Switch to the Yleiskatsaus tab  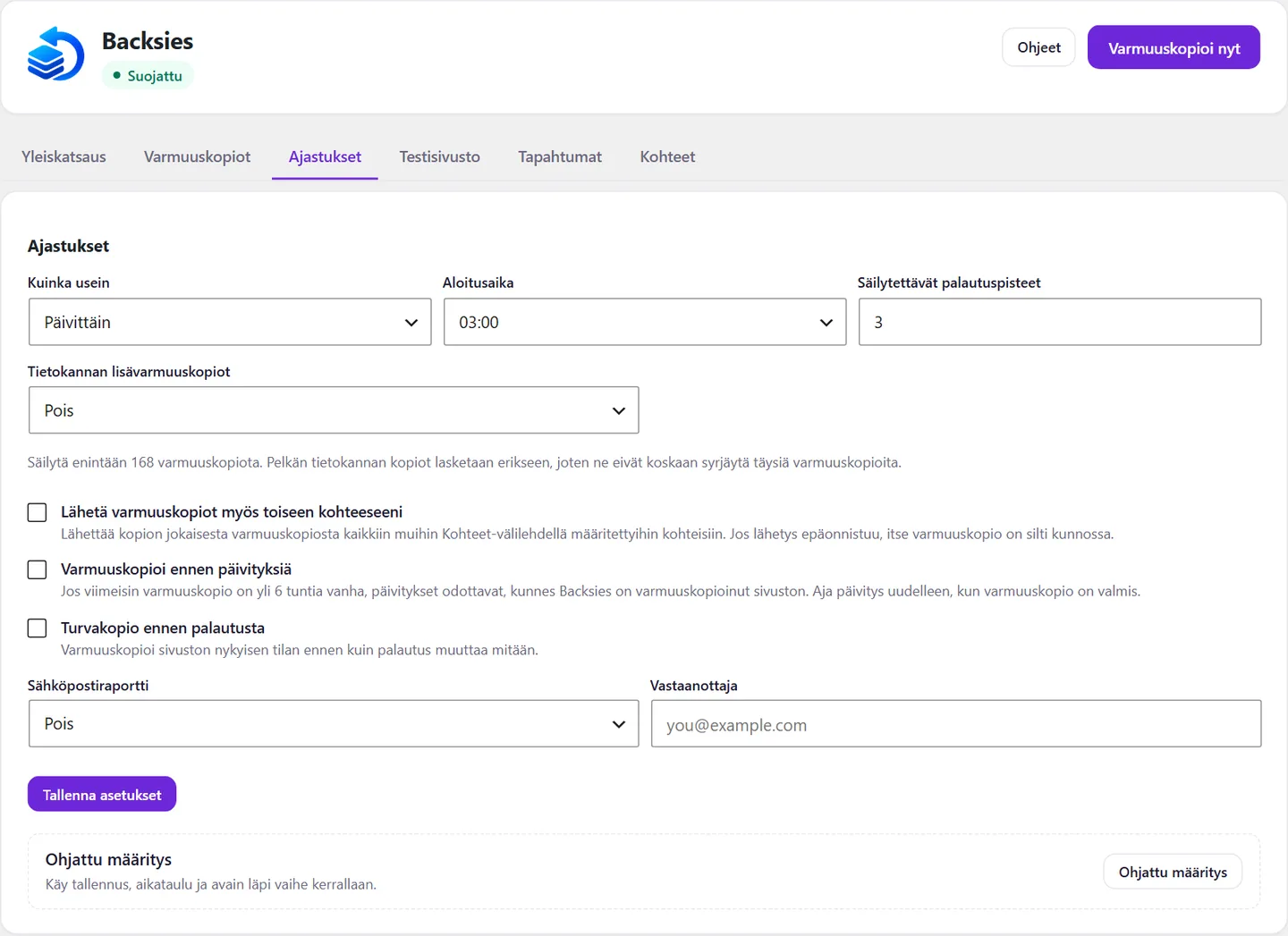click(64, 156)
